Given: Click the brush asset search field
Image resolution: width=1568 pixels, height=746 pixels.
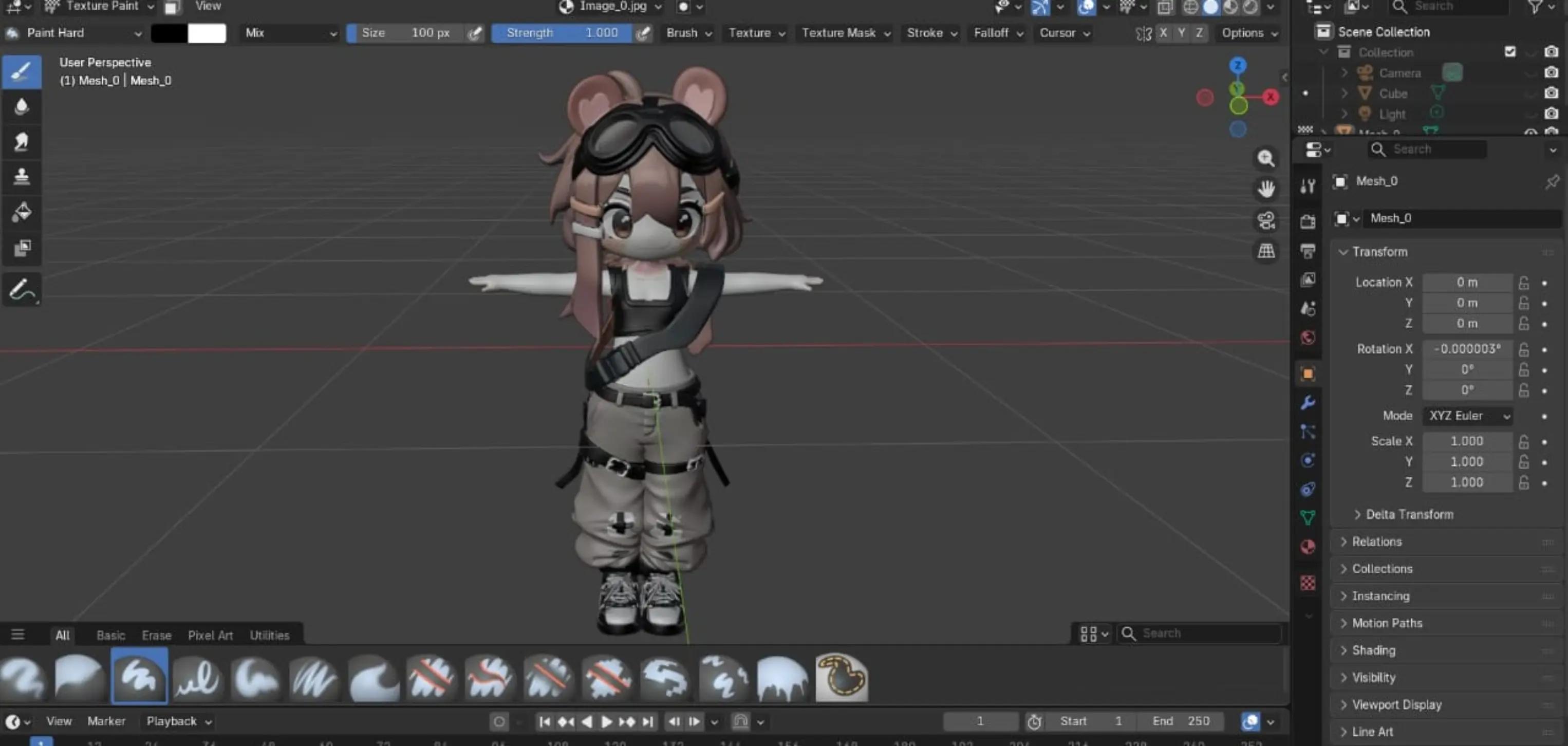Looking at the screenshot, I should (1199, 633).
